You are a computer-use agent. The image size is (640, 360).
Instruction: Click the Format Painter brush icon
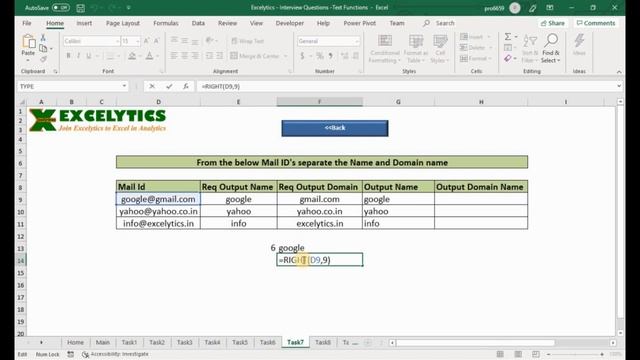43,59
